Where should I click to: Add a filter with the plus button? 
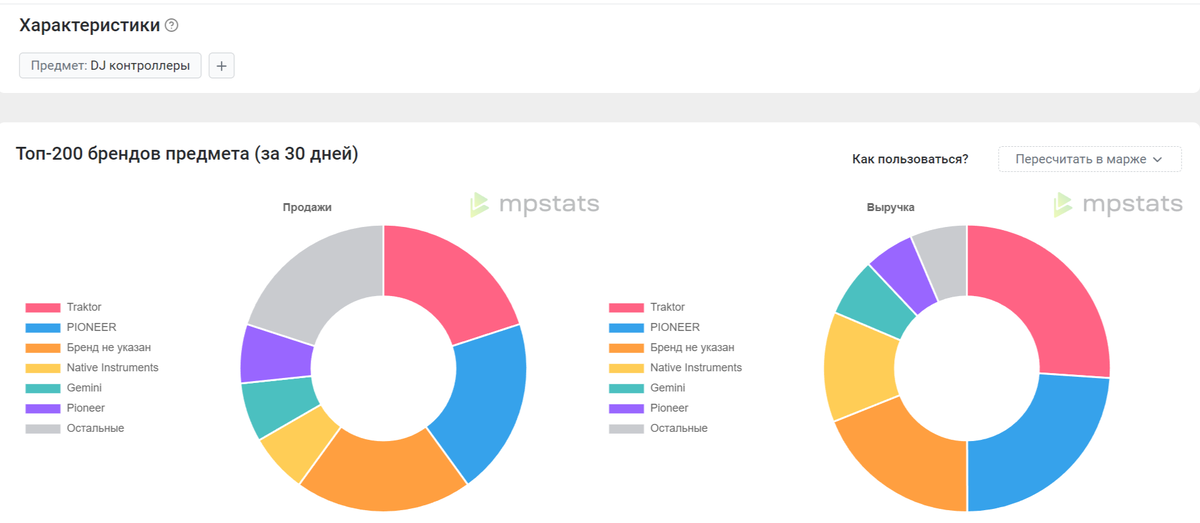[221, 66]
